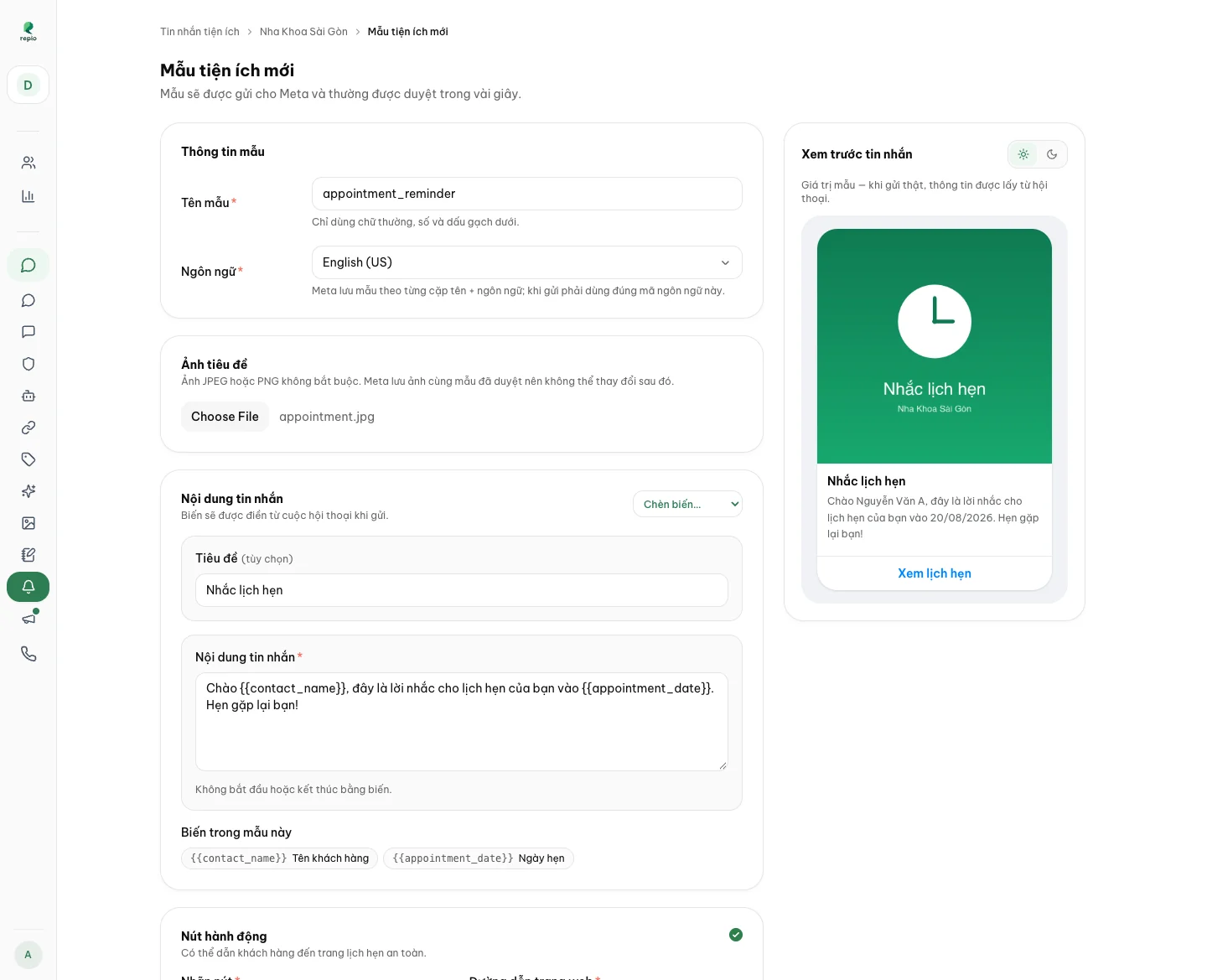
Task: Click the Nút hành động heading
Action: [x=224, y=936]
